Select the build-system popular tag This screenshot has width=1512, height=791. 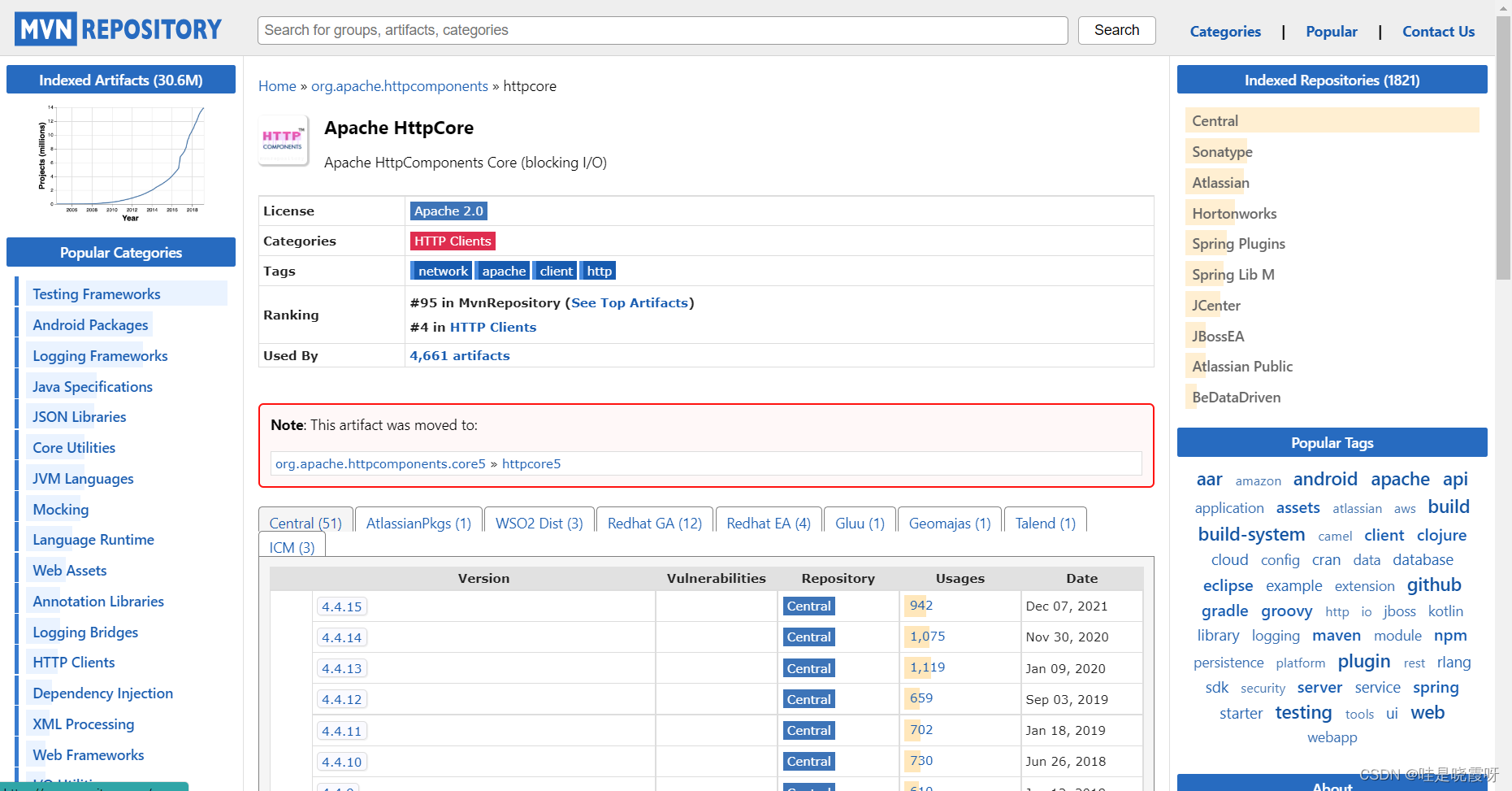pyautogui.click(x=1251, y=534)
